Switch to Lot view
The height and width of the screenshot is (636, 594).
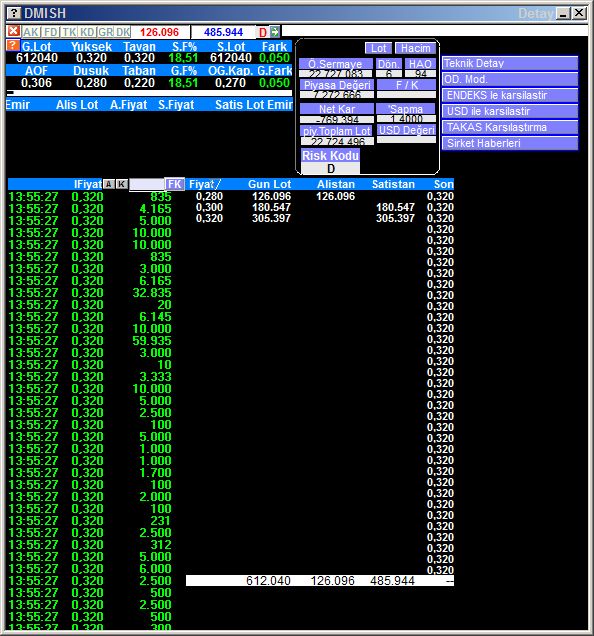378,48
